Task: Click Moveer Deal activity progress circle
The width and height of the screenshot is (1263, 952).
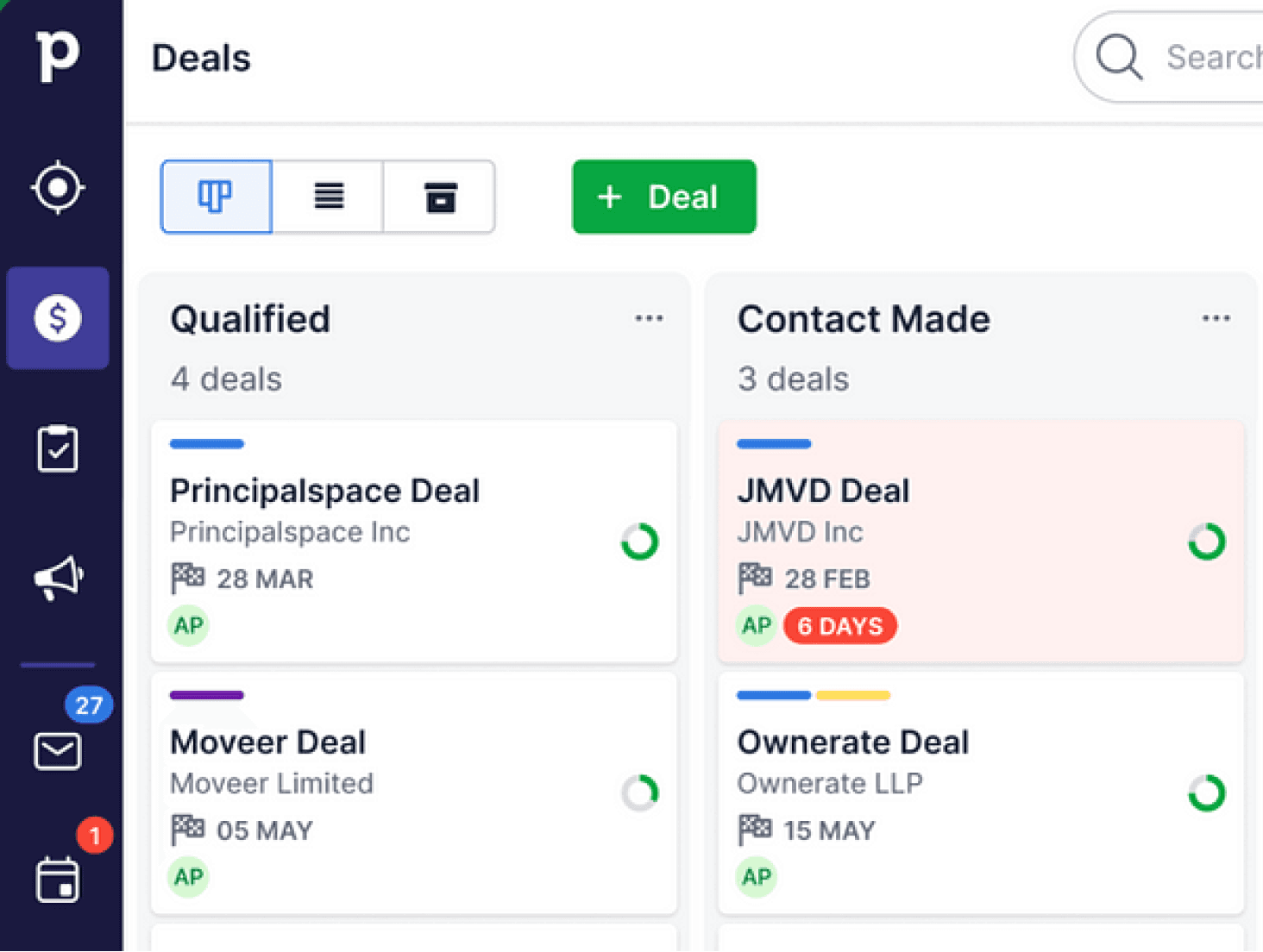Action: [640, 792]
